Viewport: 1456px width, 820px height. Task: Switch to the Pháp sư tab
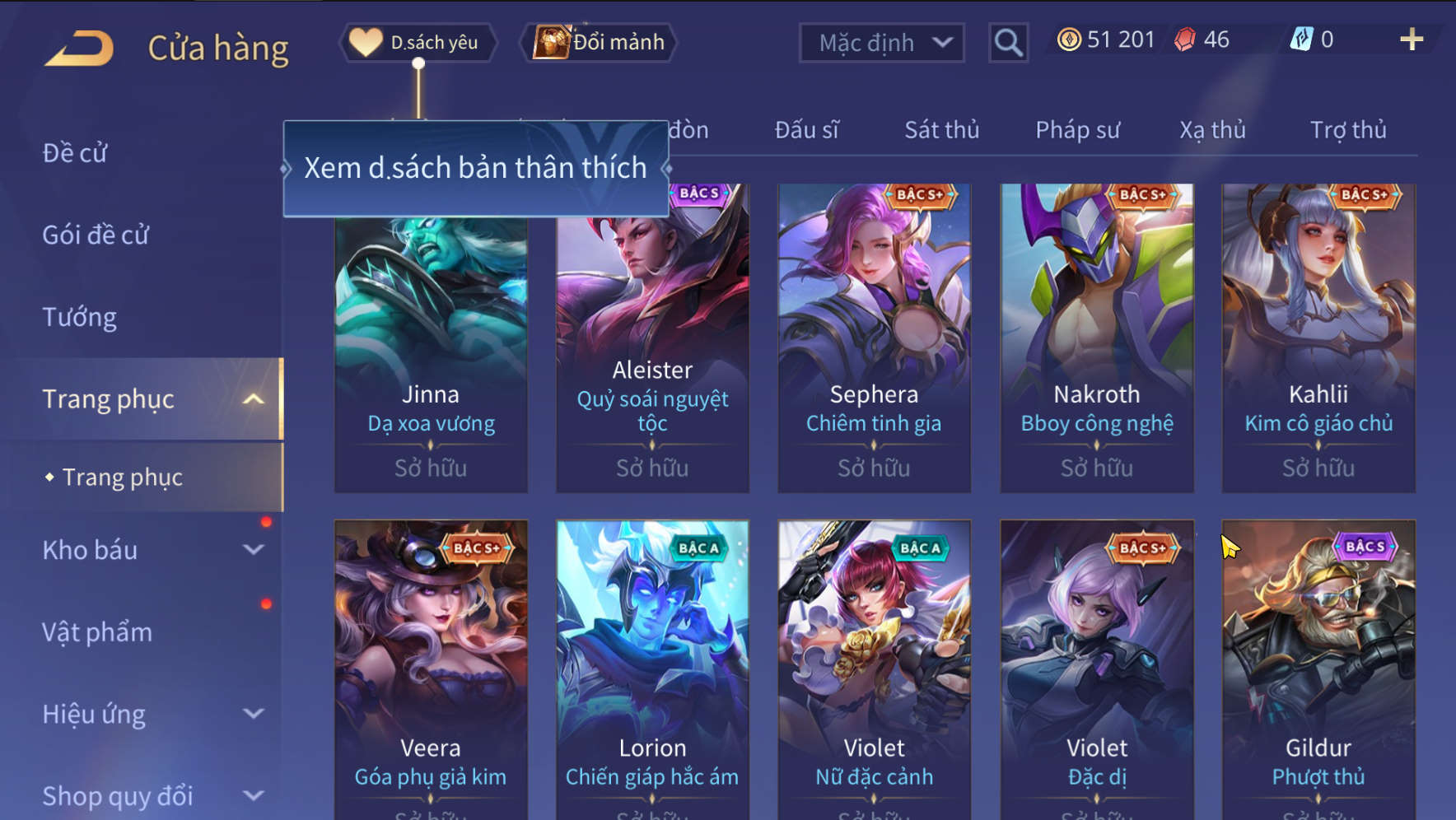pos(1077,130)
